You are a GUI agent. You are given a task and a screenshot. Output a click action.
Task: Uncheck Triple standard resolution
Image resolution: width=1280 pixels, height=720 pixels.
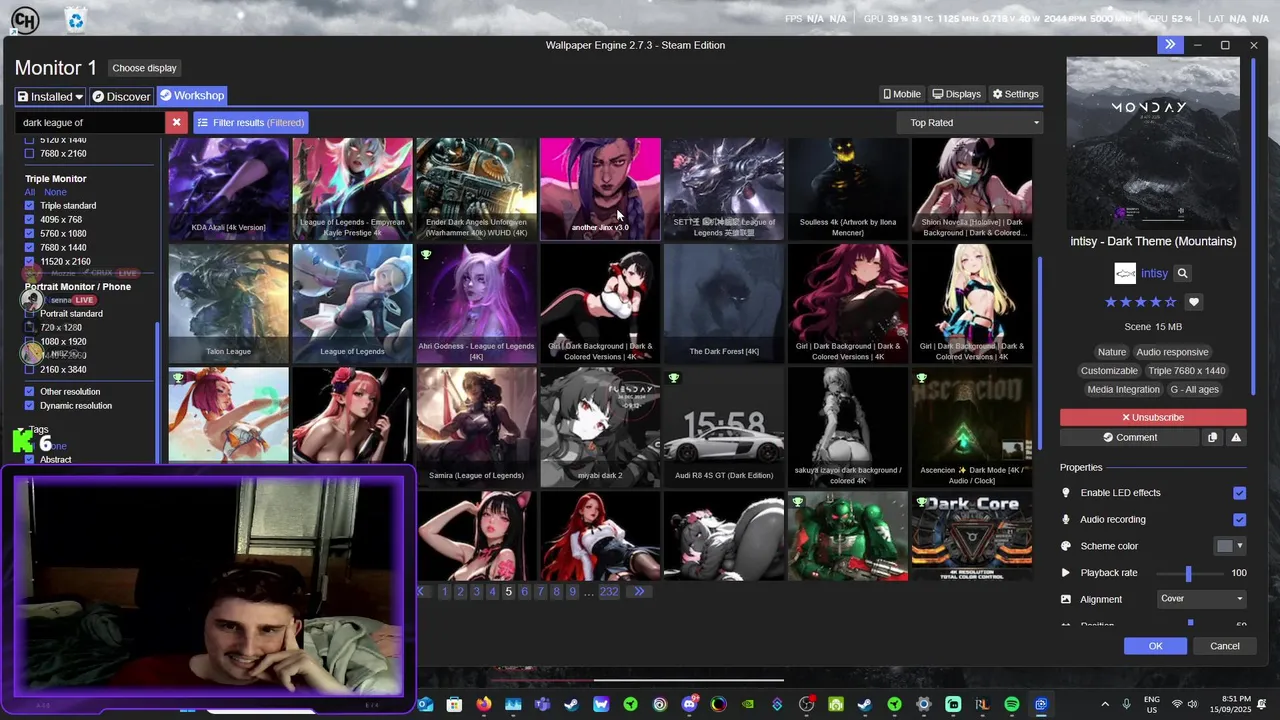point(29,206)
